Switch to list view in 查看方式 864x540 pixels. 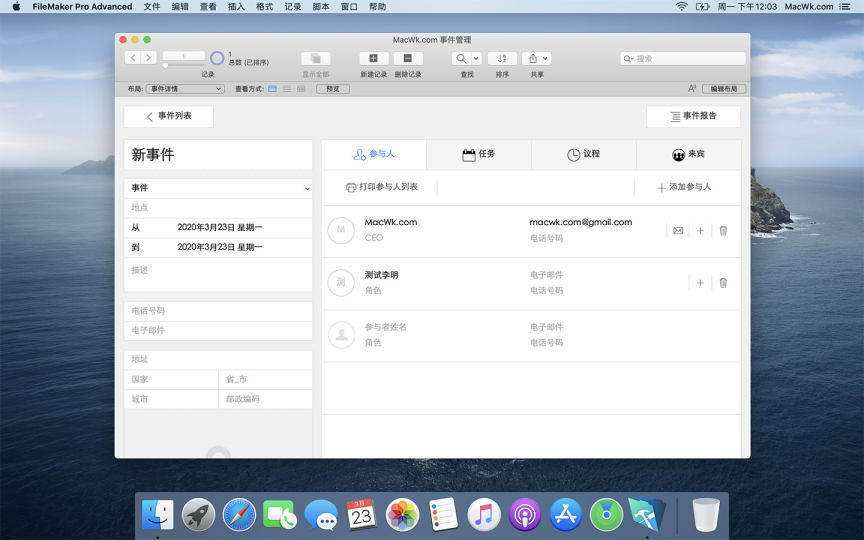287,89
